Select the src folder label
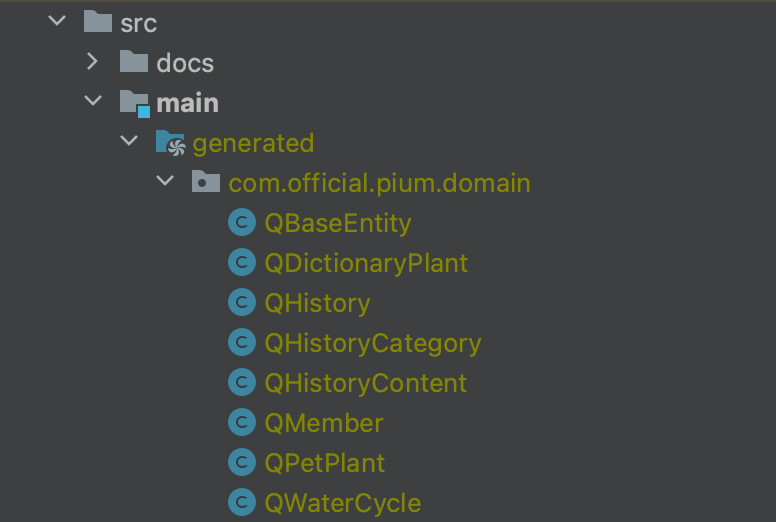 [139, 23]
